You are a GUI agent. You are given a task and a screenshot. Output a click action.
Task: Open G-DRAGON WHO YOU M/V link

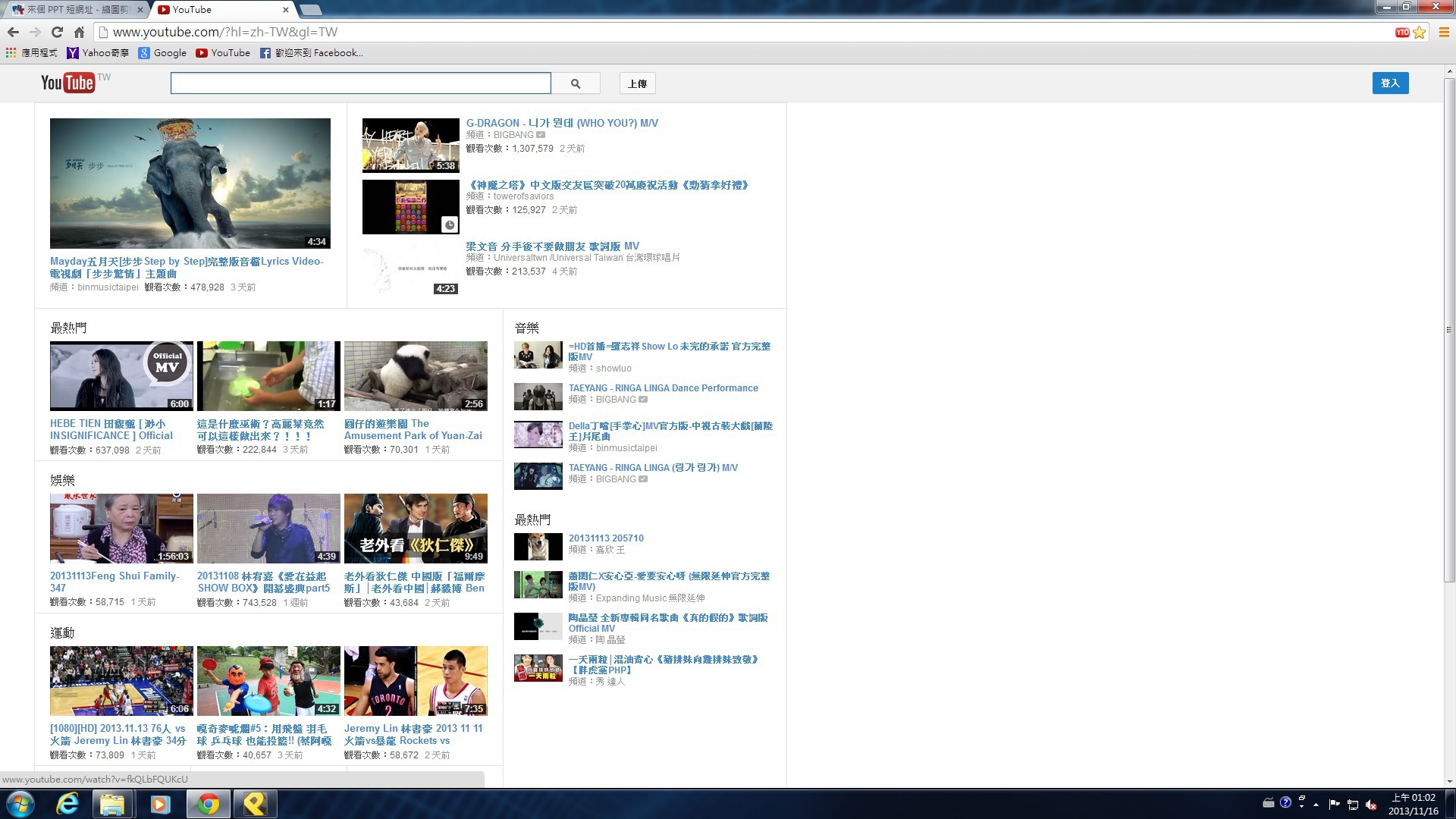click(x=562, y=123)
